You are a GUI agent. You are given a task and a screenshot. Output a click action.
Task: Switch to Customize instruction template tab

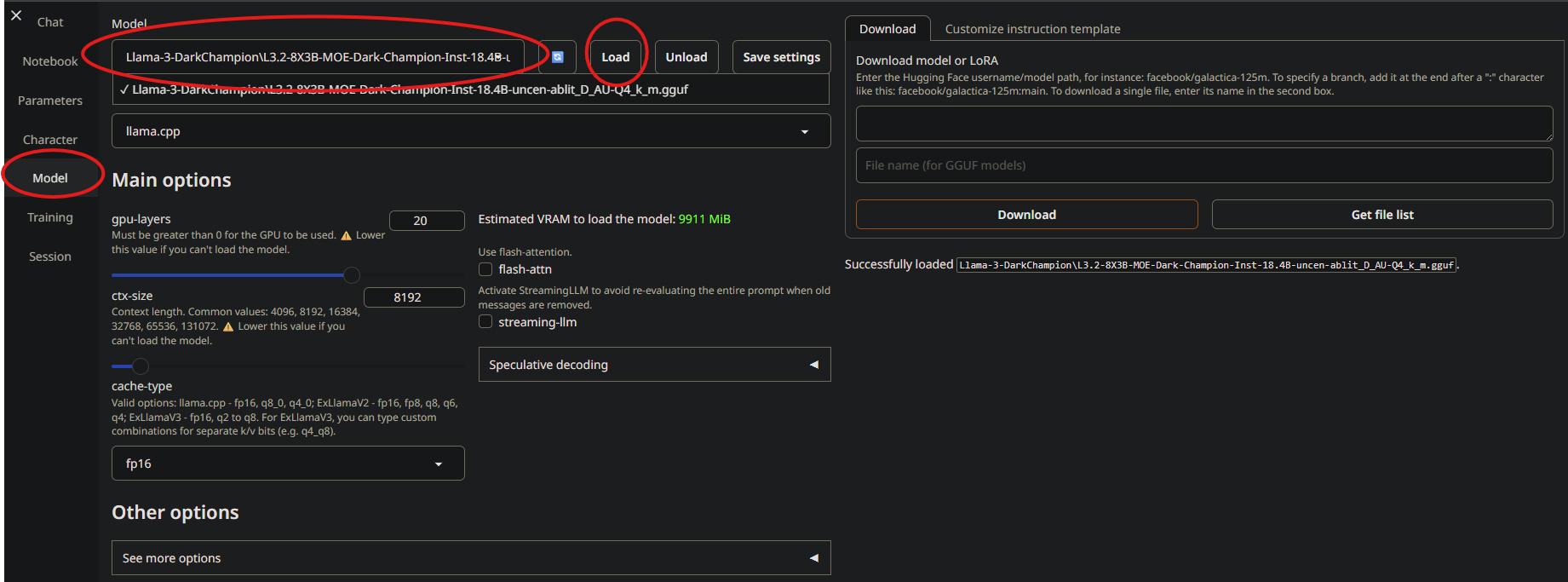1032,29
